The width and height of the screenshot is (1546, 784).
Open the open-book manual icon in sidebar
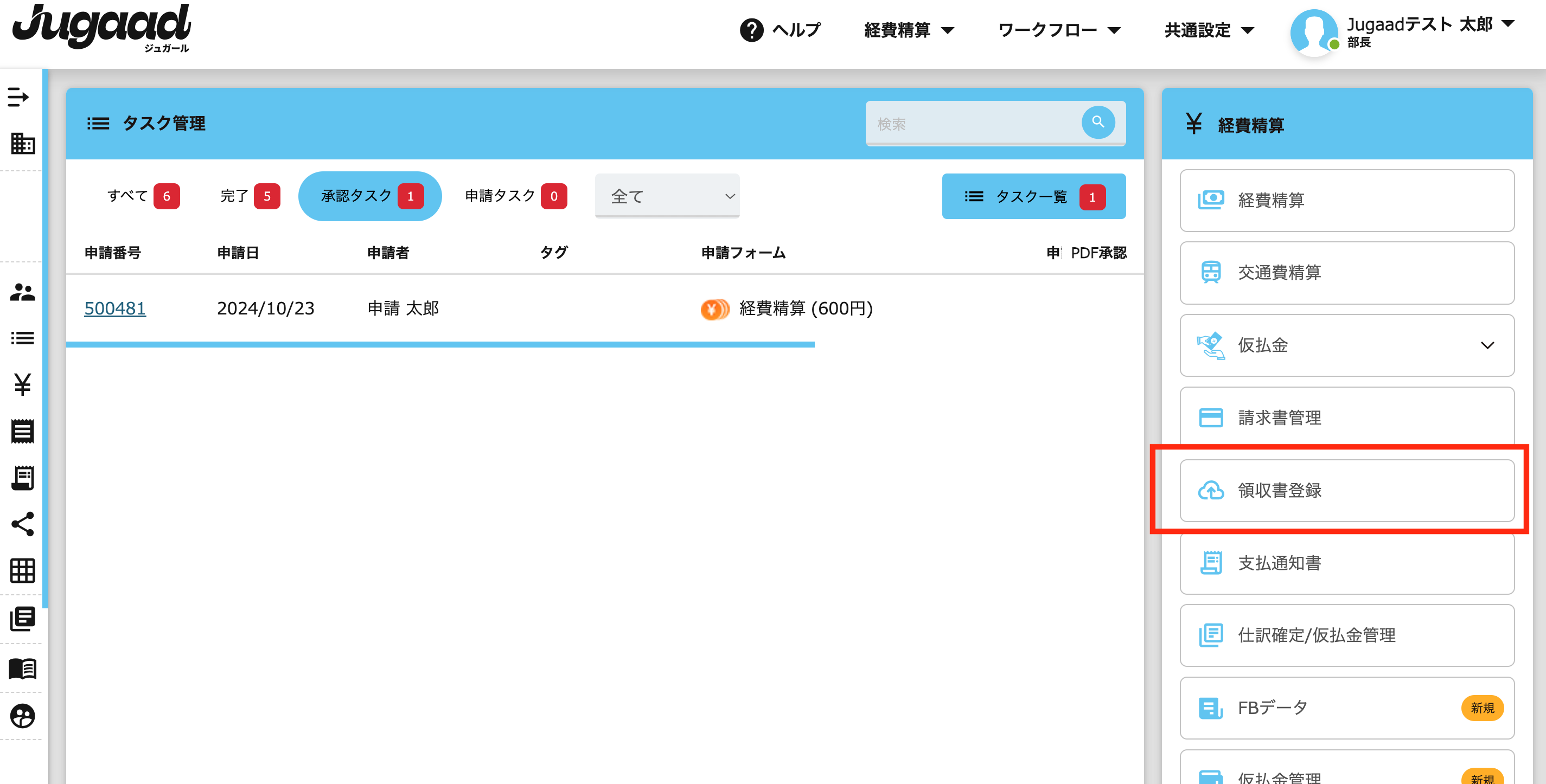[x=23, y=668]
